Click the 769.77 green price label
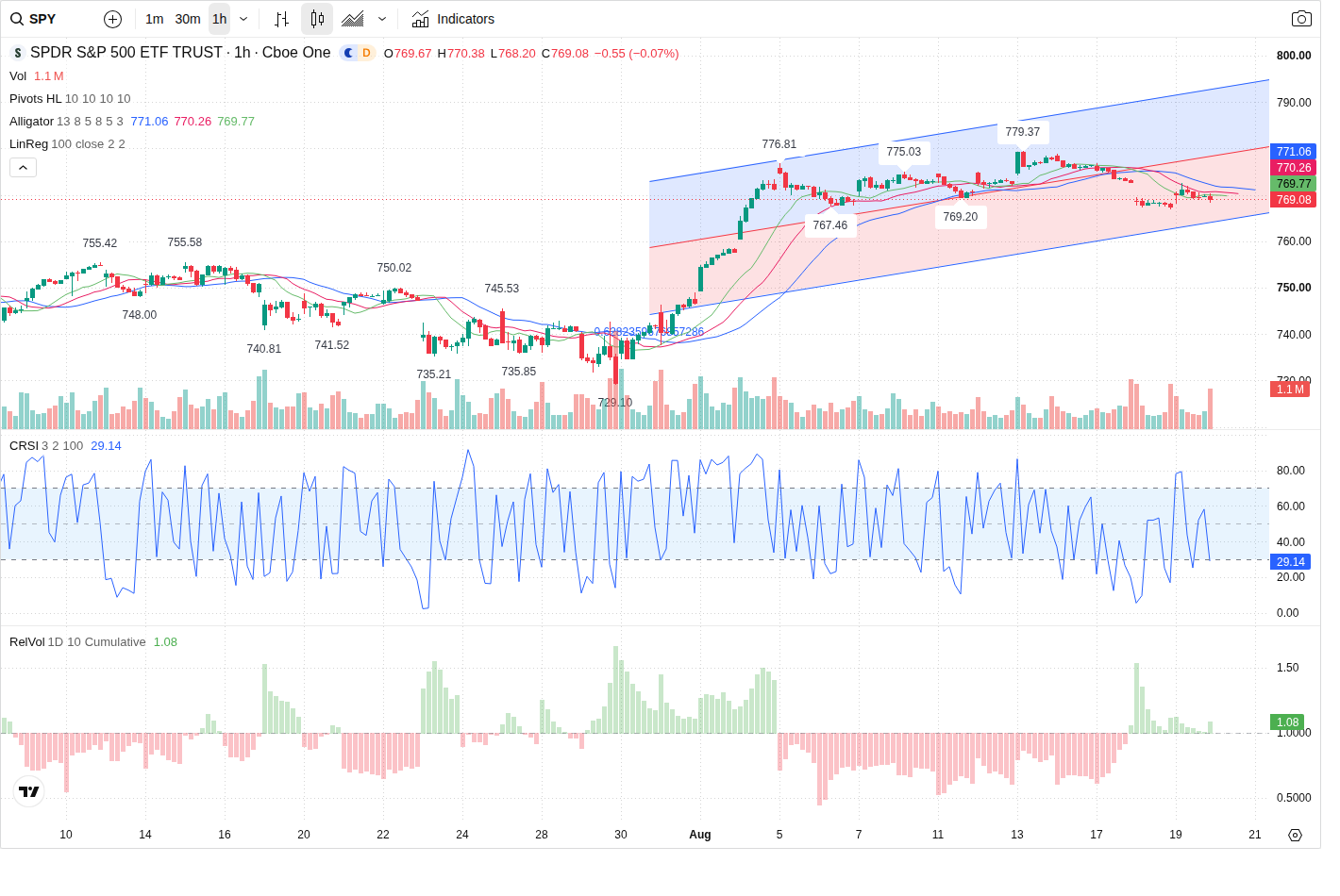 [1294, 184]
